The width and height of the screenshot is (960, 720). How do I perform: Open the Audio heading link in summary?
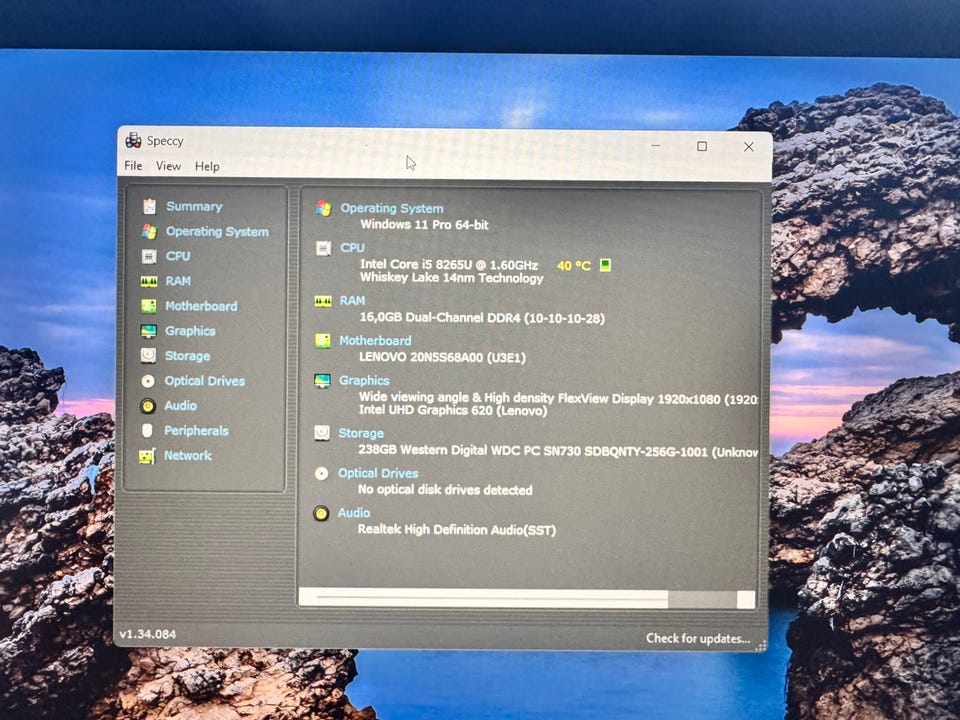[354, 512]
